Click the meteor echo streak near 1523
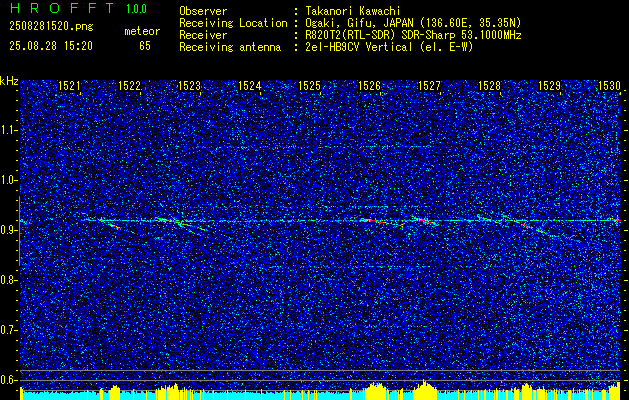629x400 pixels. pos(169,220)
